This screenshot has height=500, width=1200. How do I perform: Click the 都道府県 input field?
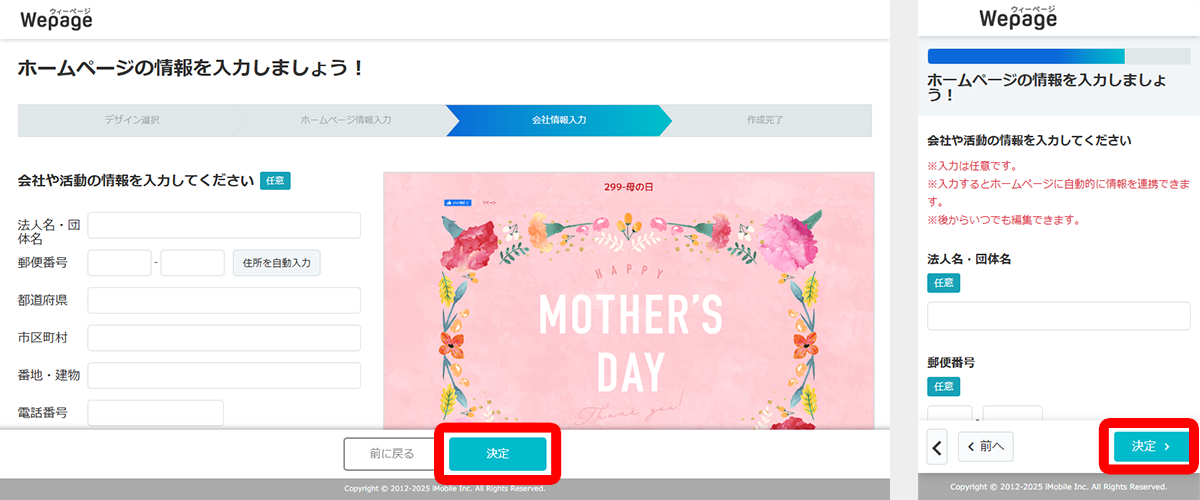tap(224, 300)
